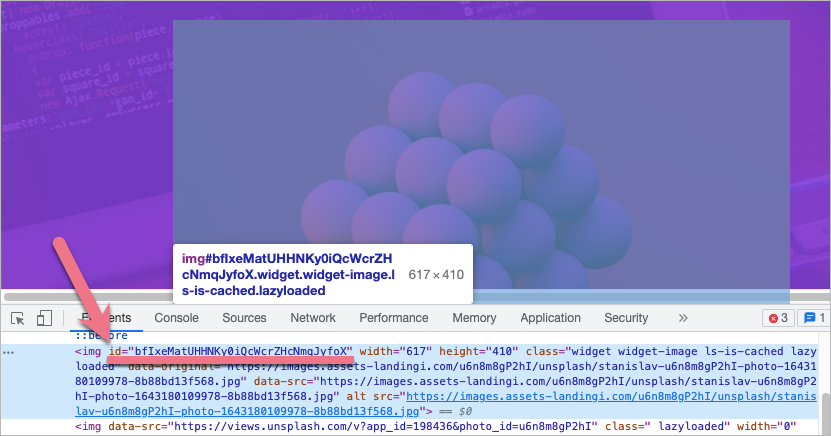The height and width of the screenshot is (436, 831).
Task: Switch to the Application tab
Action: [550, 318]
